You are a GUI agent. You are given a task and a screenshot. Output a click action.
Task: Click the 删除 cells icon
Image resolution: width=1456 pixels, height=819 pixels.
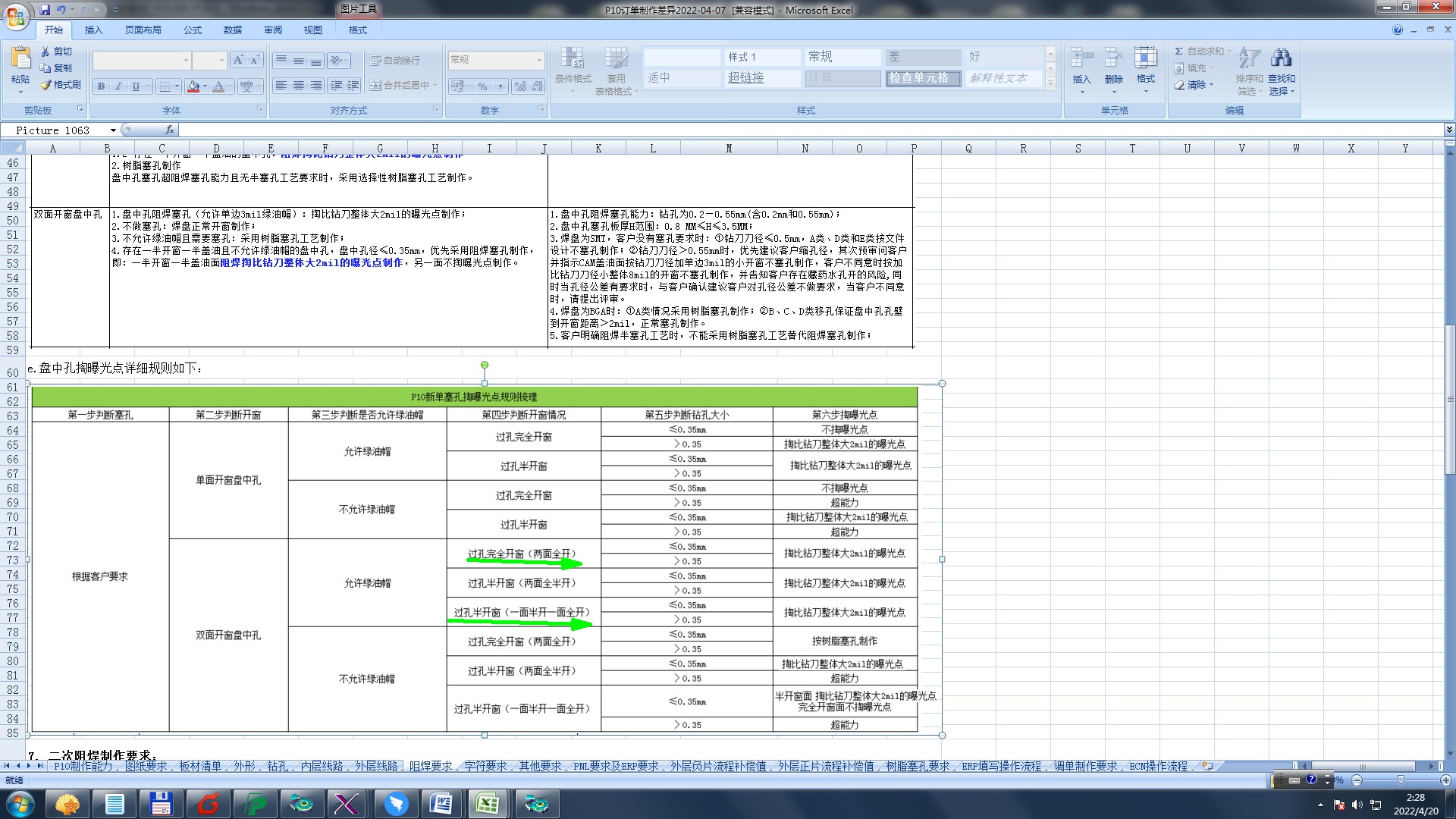point(1113,58)
